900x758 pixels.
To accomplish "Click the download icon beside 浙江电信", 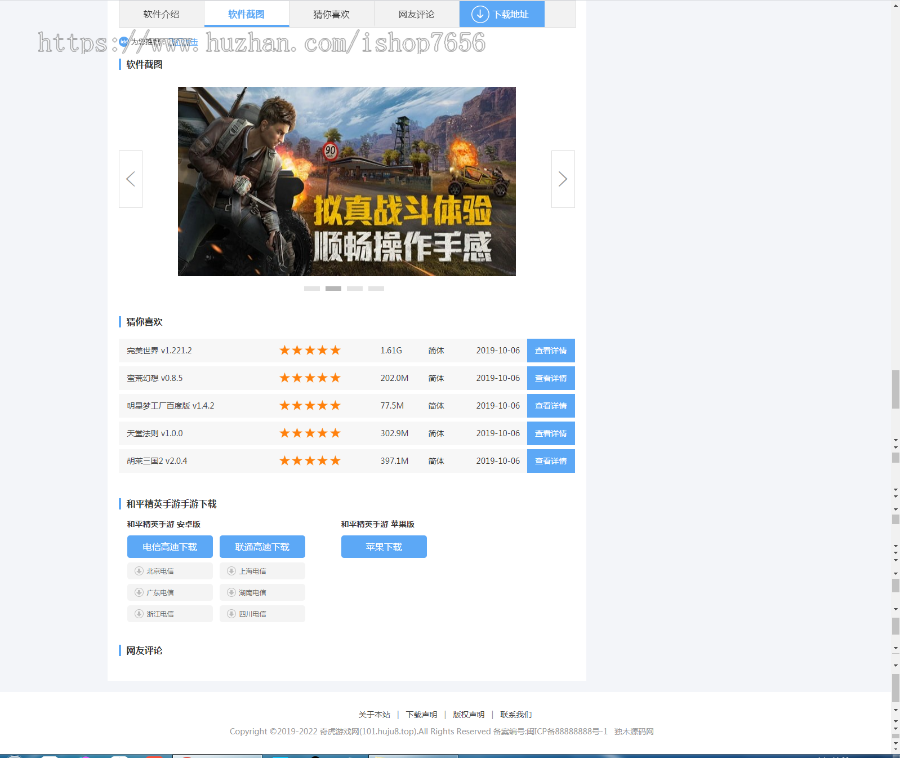I will [x=139, y=613].
